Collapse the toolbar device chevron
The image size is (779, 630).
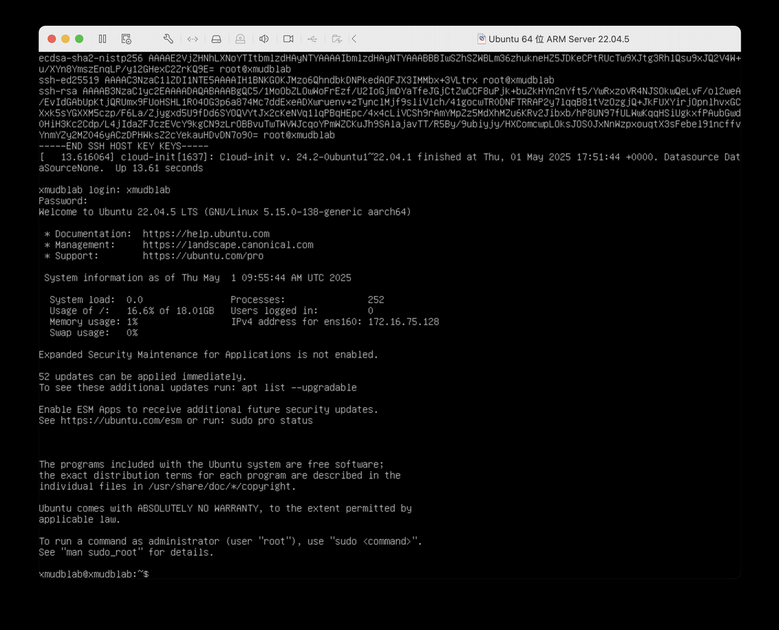click(354, 39)
